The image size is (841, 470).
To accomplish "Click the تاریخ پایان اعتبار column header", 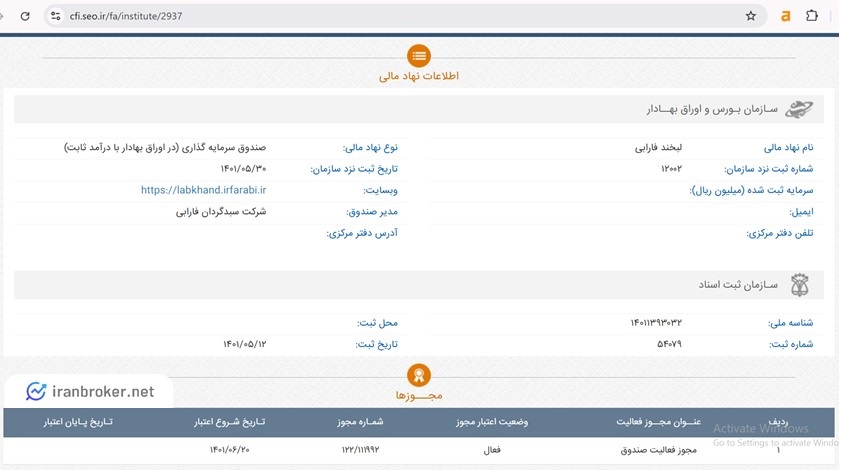I will pyautogui.click(x=78, y=422).
